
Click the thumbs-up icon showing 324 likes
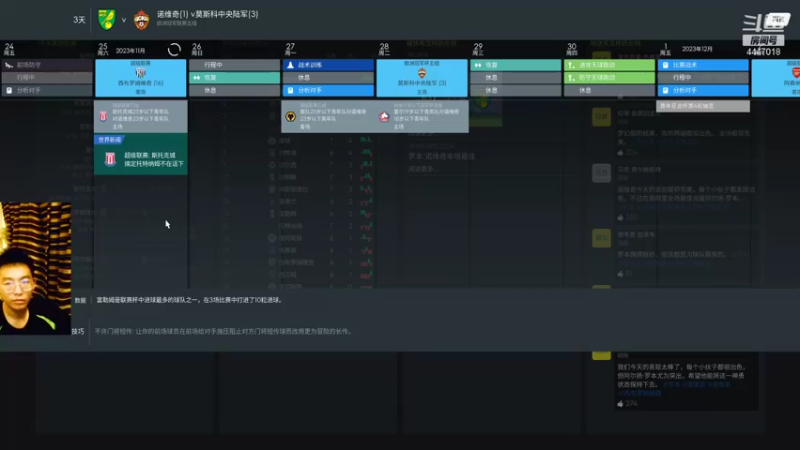[x=620, y=153]
